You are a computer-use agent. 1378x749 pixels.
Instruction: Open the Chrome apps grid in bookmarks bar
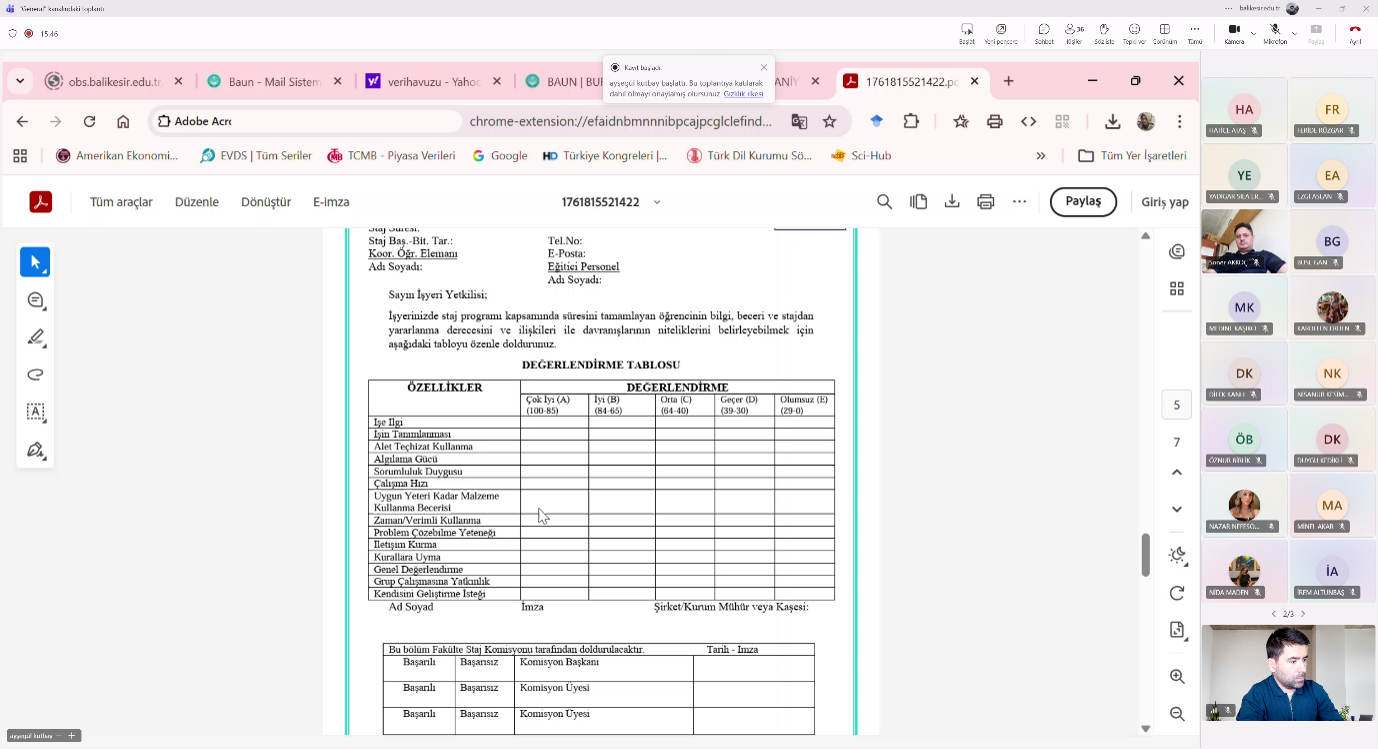(x=20, y=156)
